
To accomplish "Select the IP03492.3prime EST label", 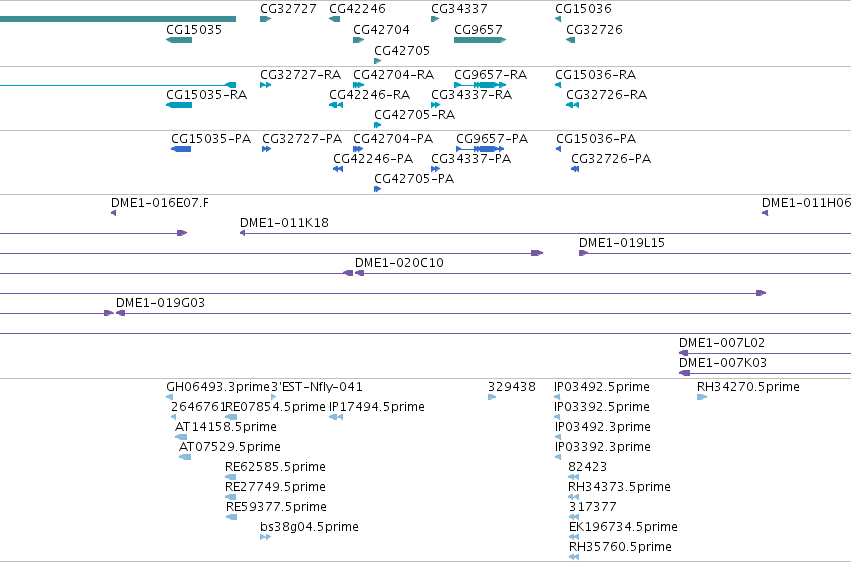I will click(x=602, y=427).
